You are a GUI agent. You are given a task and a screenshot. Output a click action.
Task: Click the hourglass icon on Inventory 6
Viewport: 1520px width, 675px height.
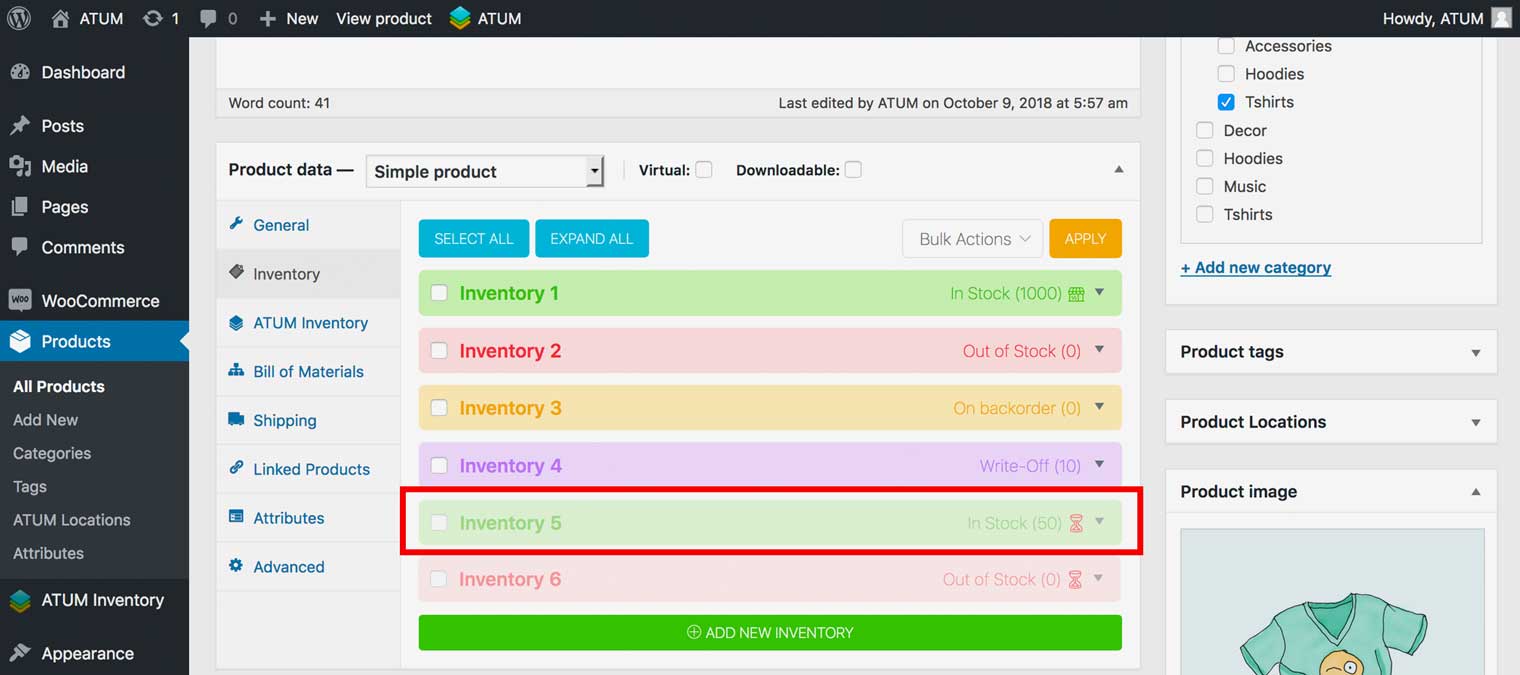(1075, 580)
